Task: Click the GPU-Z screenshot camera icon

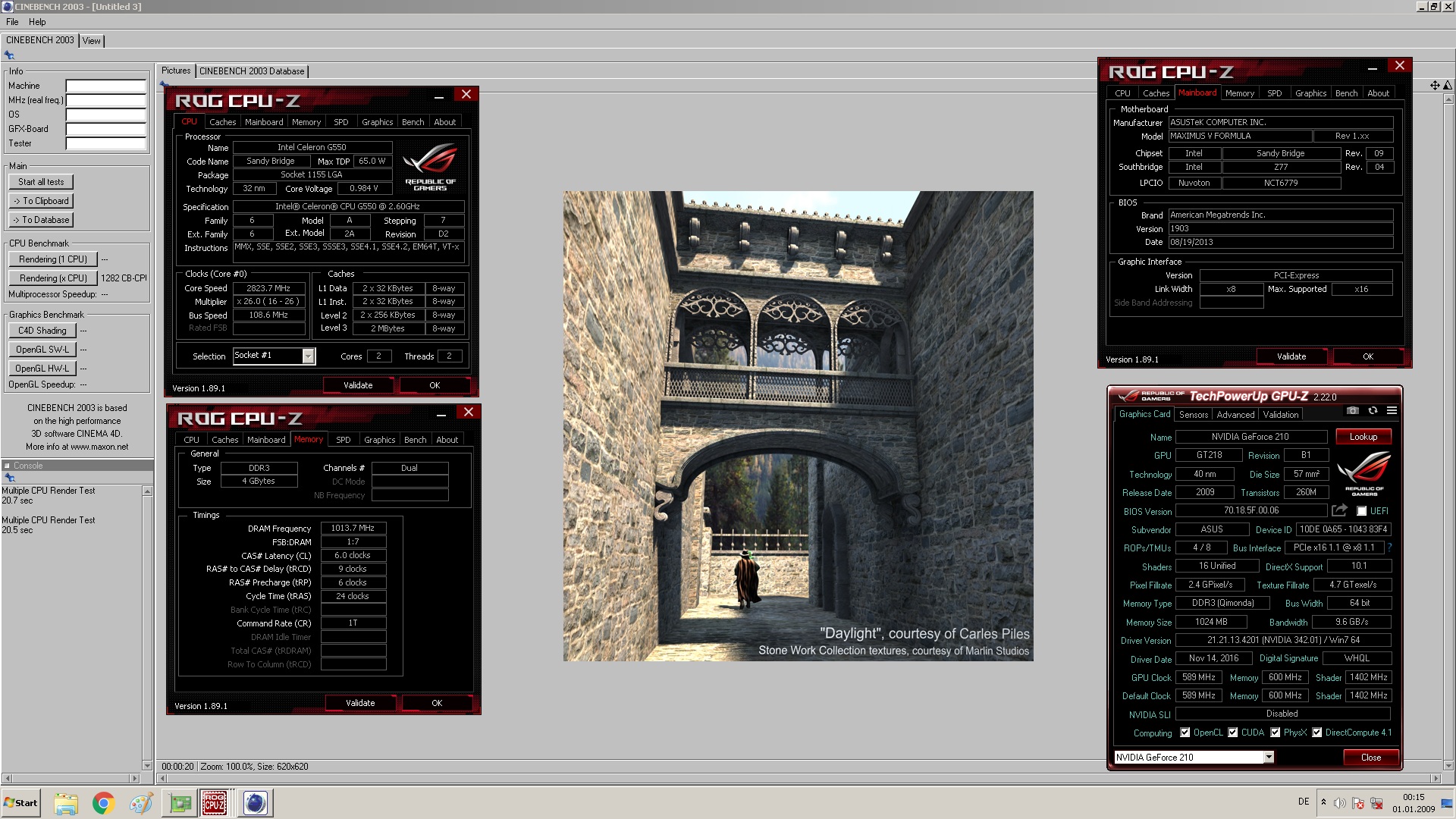Action: tap(1352, 411)
